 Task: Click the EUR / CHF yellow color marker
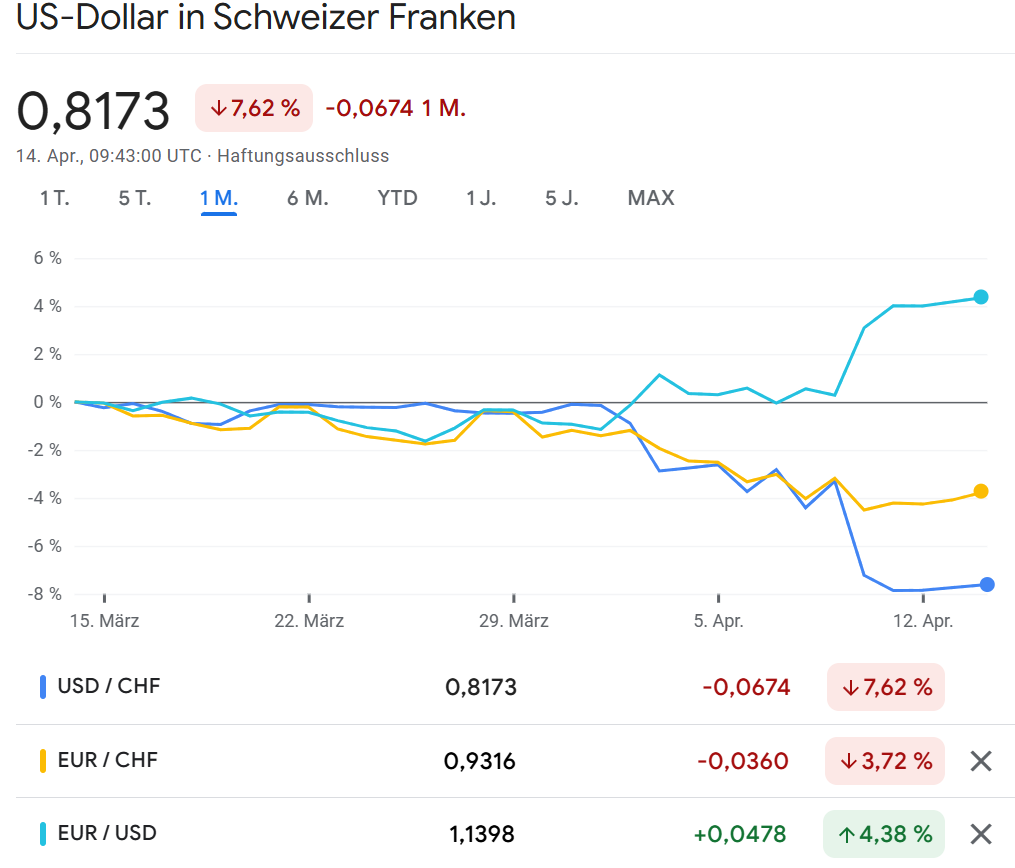tap(43, 761)
